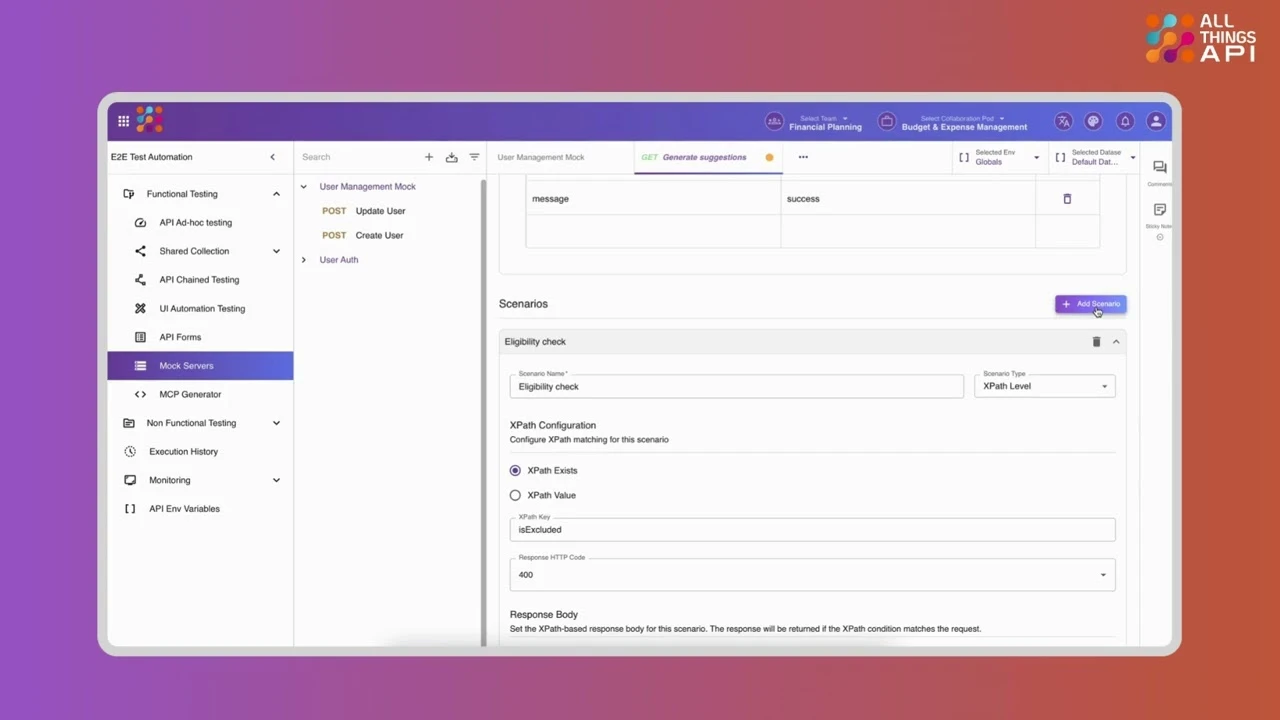This screenshot has width=1280, height=720.
Task: Open the user profile icon
Action: coord(1156,121)
